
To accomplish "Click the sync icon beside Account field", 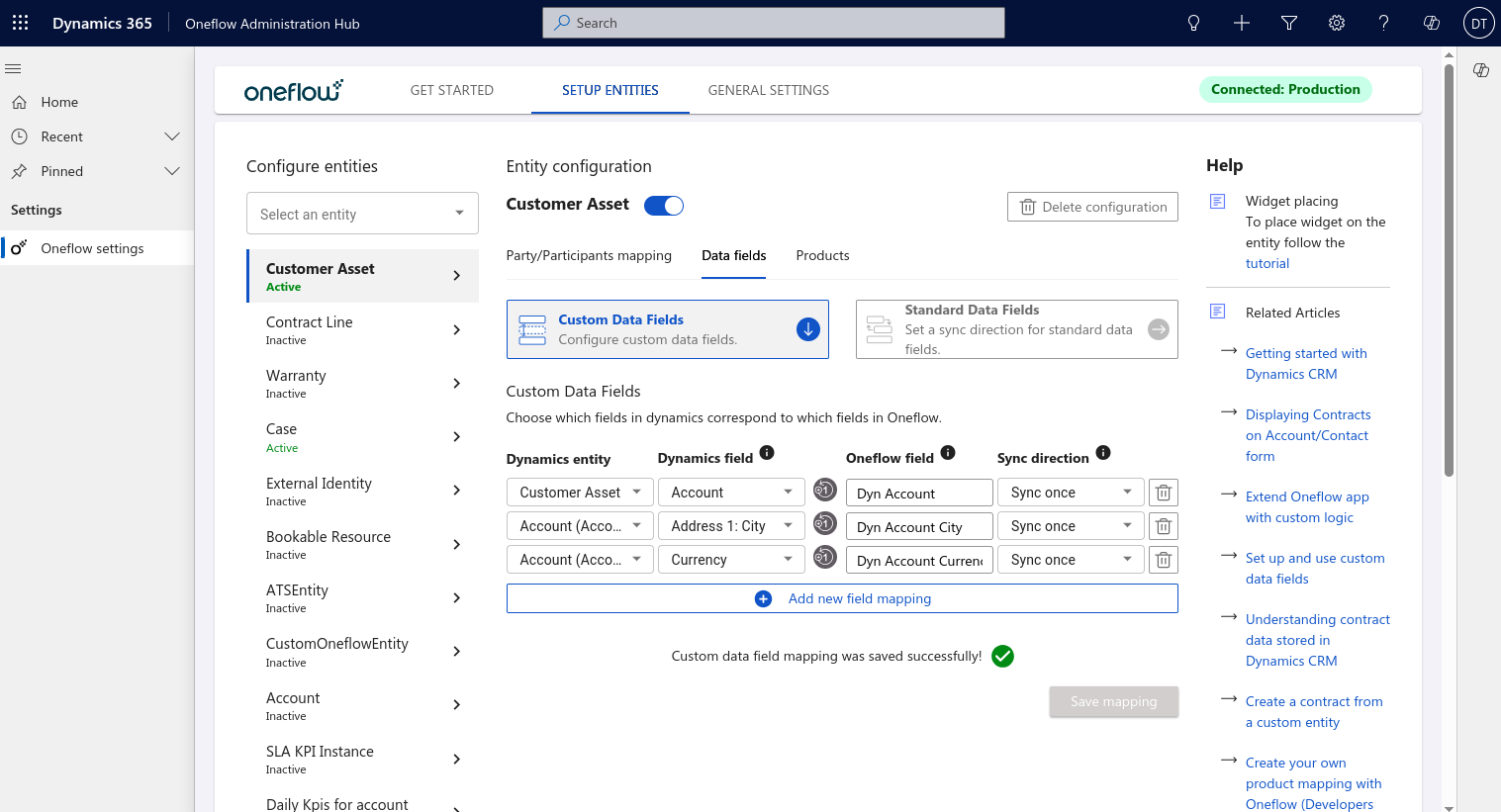I will [x=824, y=490].
